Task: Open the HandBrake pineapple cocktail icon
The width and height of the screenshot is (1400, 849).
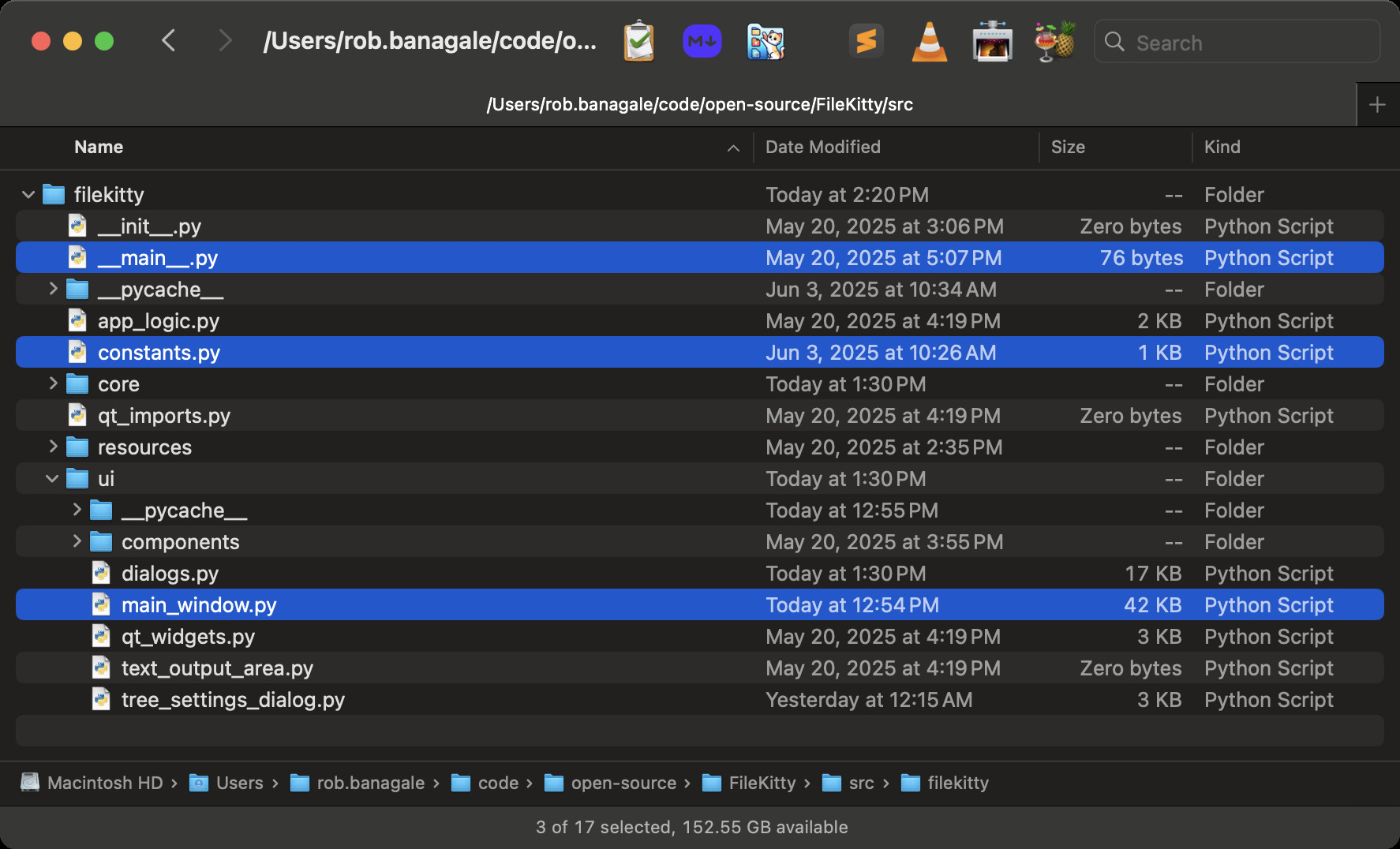Action: point(1055,42)
